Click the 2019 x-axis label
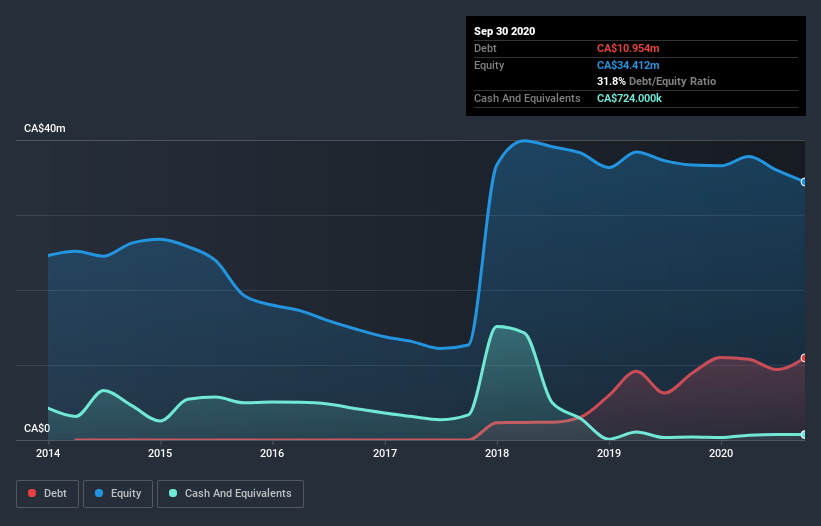This screenshot has width=821, height=526. [x=608, y=453]
